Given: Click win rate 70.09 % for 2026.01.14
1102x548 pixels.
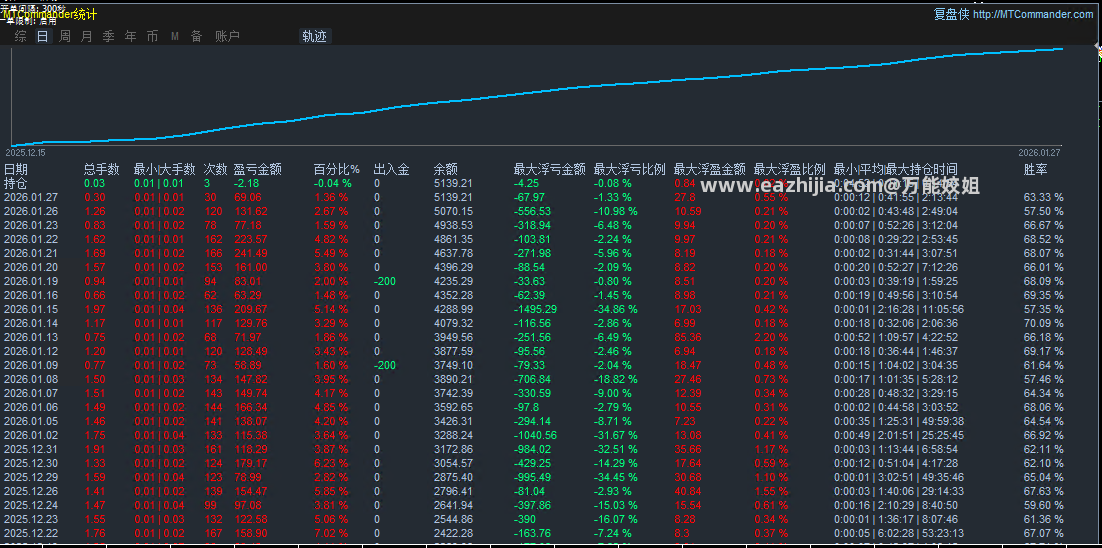Looking at the screenshot, I should coord(1044,324).
